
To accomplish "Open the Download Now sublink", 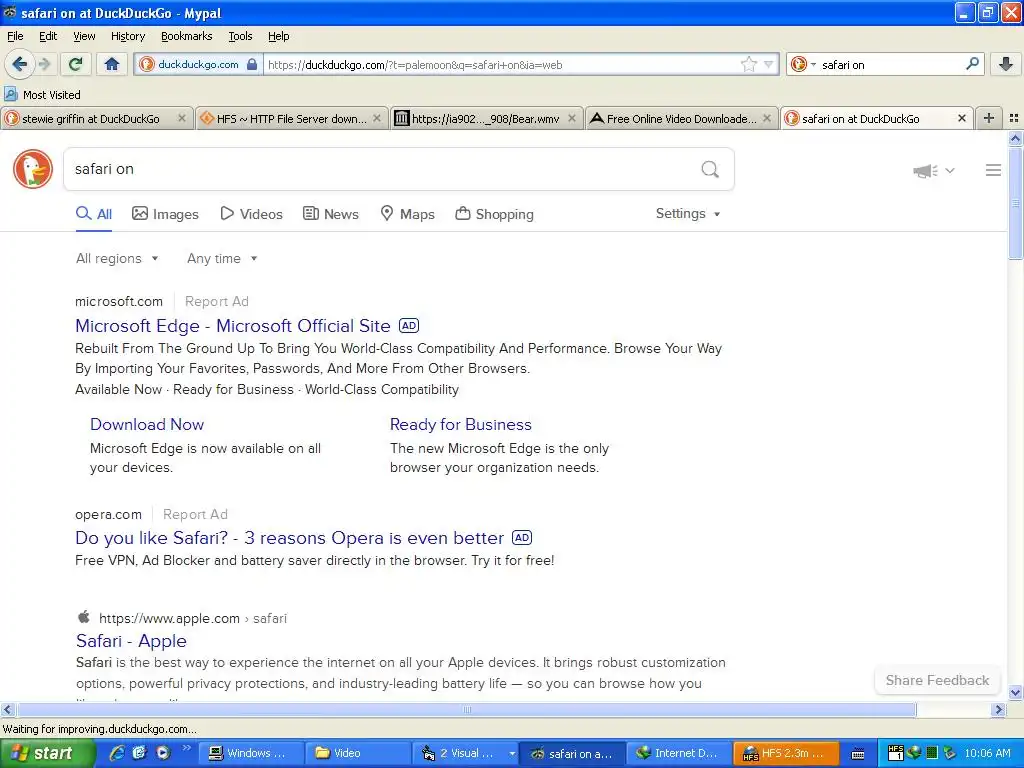I will [147, 424].
